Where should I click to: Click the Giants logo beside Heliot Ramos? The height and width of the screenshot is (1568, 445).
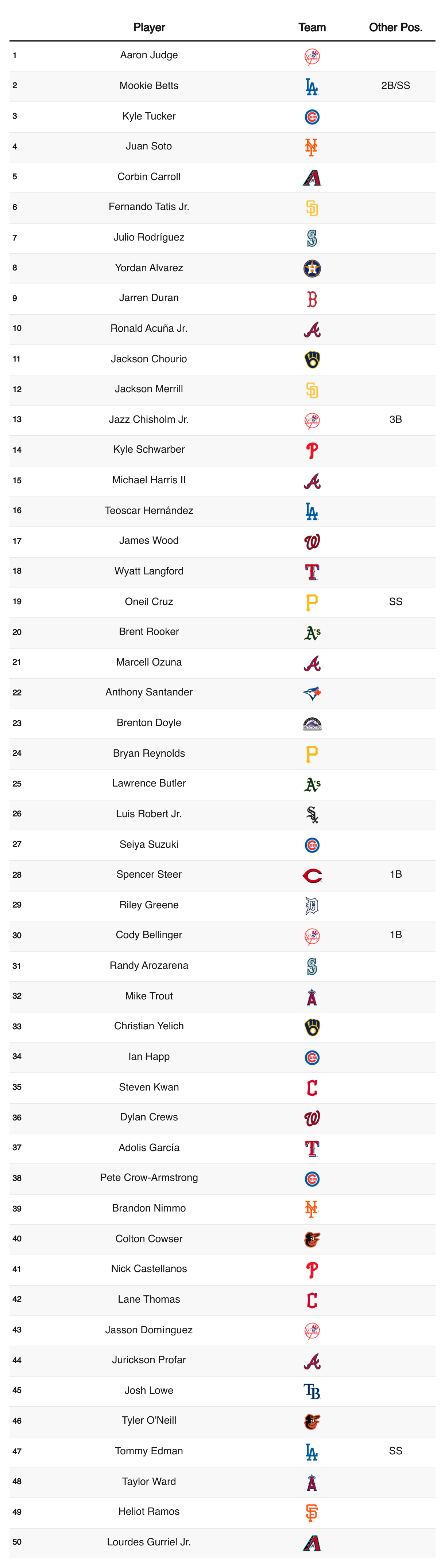[x=312, y=1513]
